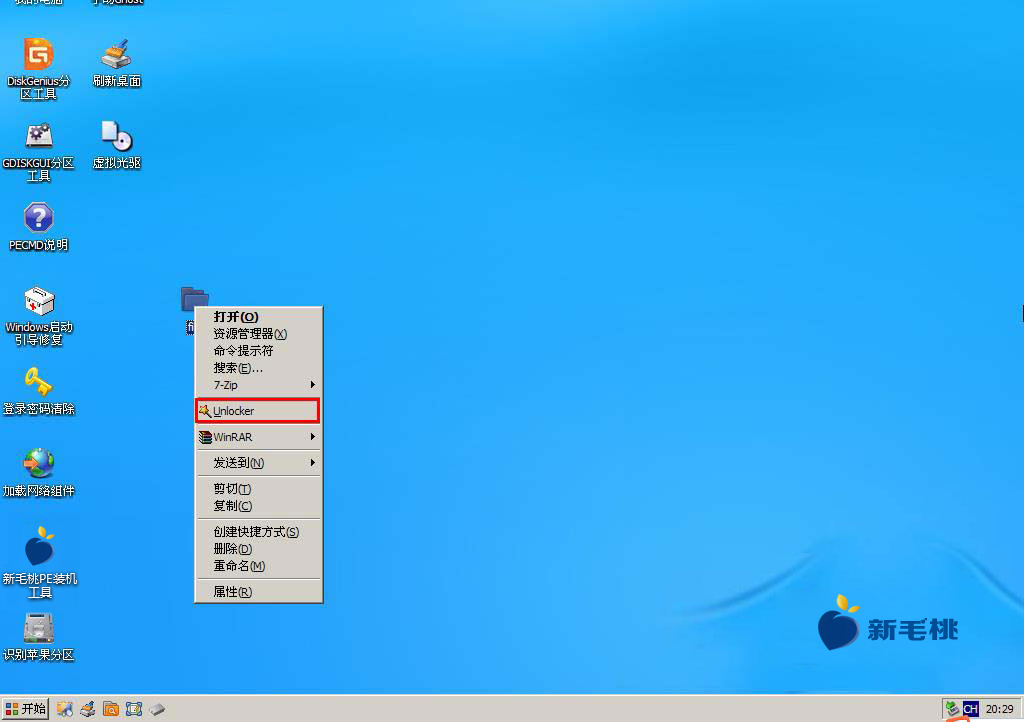This screenshot has height=722, width=1024.
Task: Click the blue folder icon behind the context menu
Action: point(195,298)
